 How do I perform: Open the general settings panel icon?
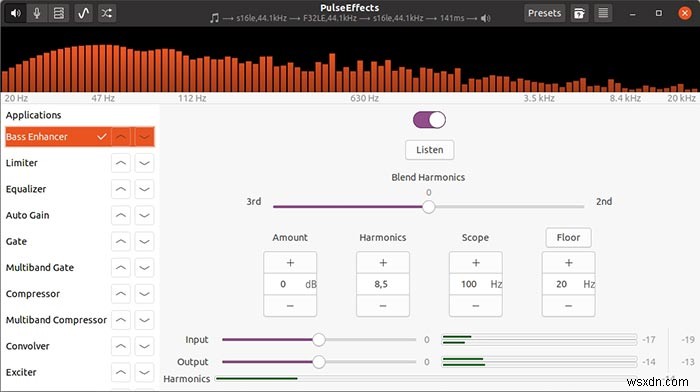click(58, 13)
